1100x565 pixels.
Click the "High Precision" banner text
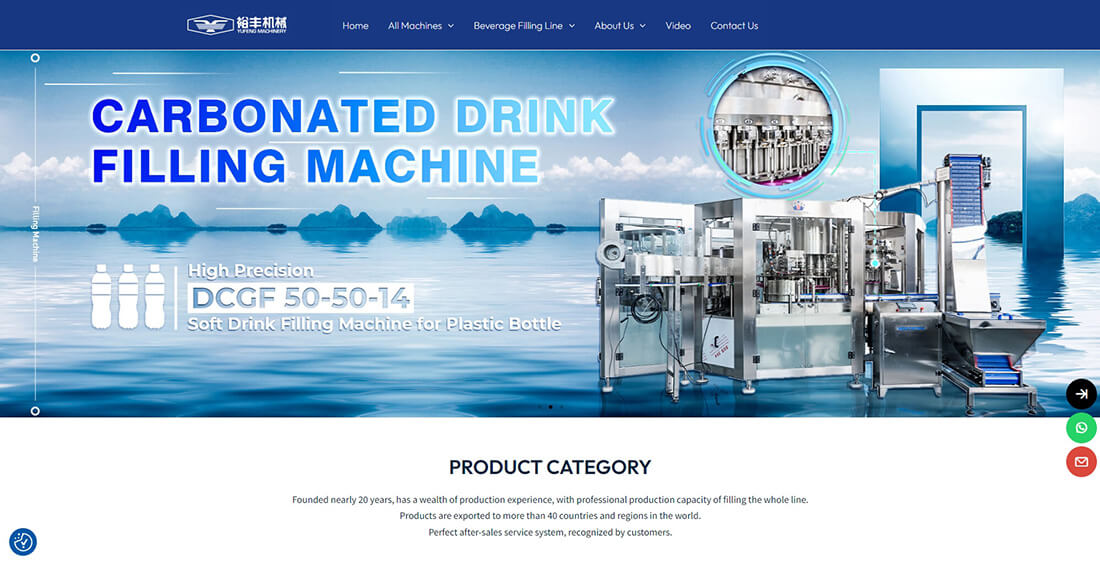250,271
